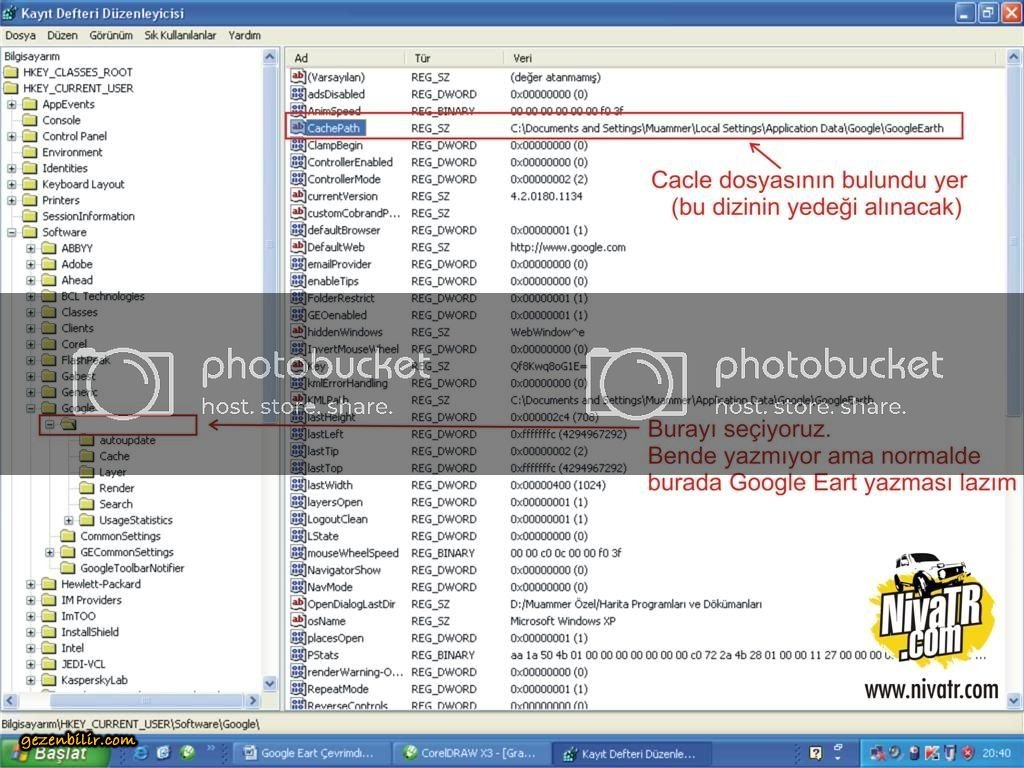Click the Veri column header

point(522,58)
